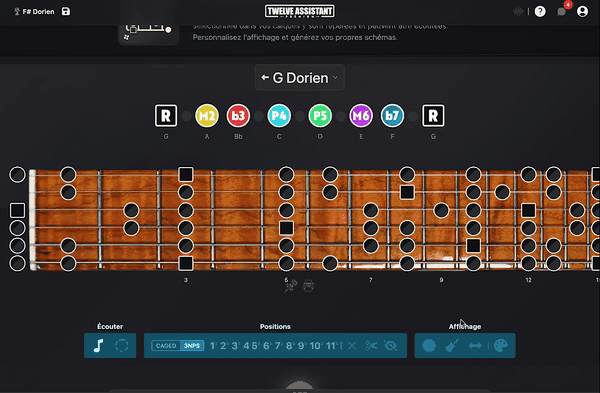This screenshot has width=600, height=393.
Task: Click fret number 3 label
Action: click(x=186, y=280)
